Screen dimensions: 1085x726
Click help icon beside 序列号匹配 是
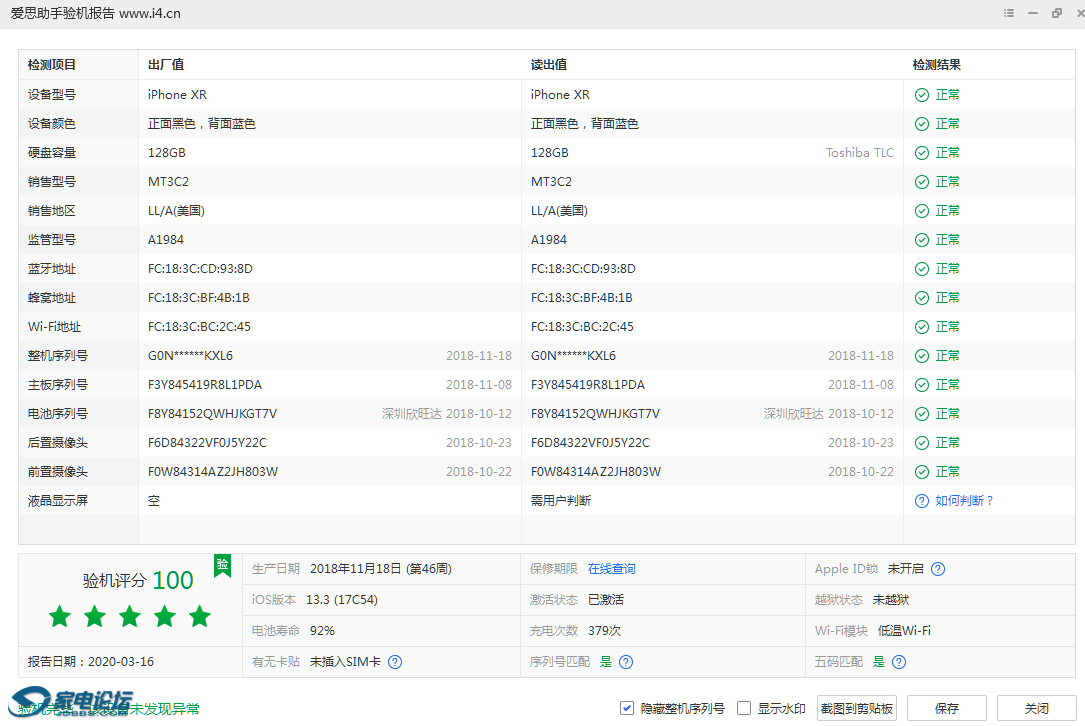[626, 662]
